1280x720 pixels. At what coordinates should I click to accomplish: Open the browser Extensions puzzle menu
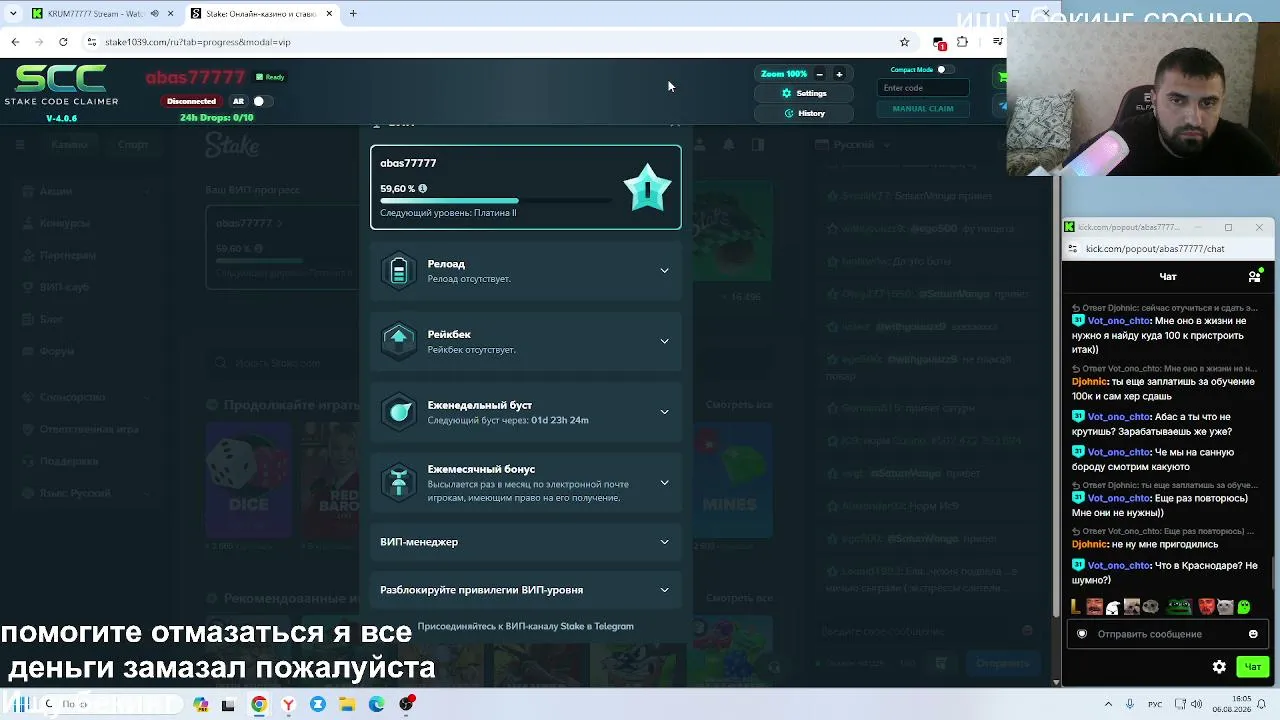click(962, 42)
